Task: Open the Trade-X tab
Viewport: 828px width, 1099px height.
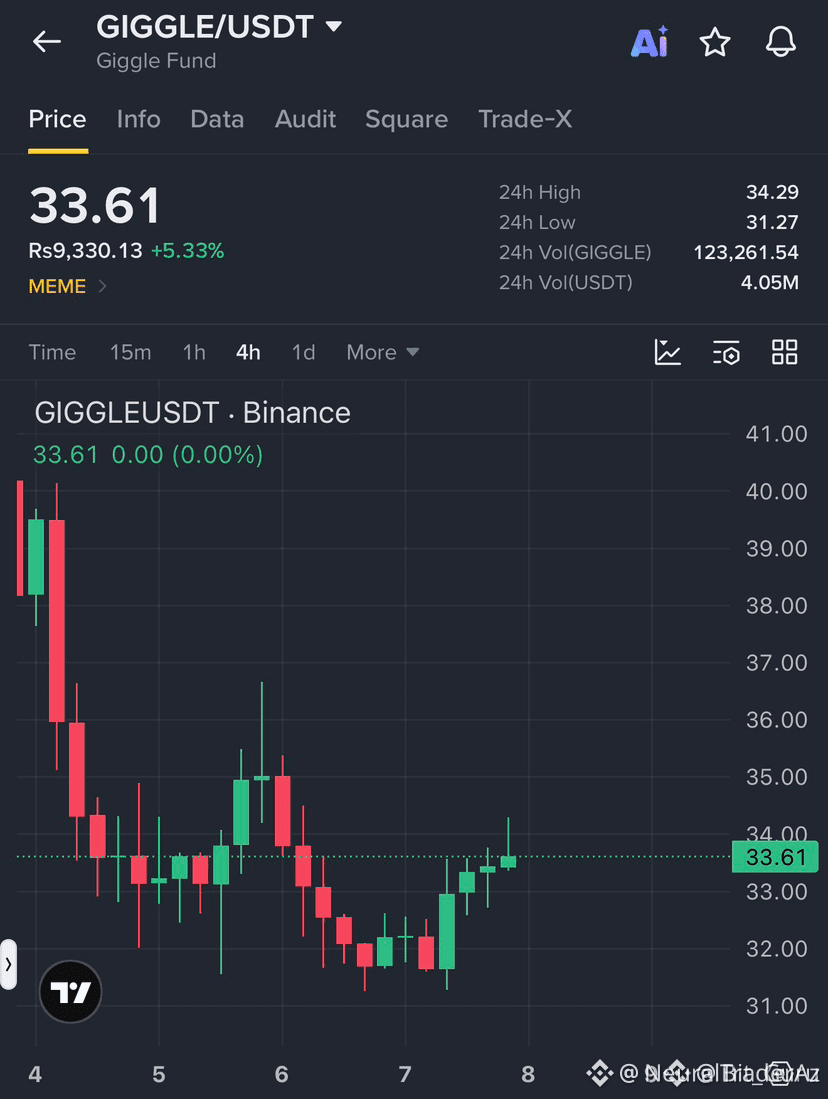Action: tap(525, 119)
